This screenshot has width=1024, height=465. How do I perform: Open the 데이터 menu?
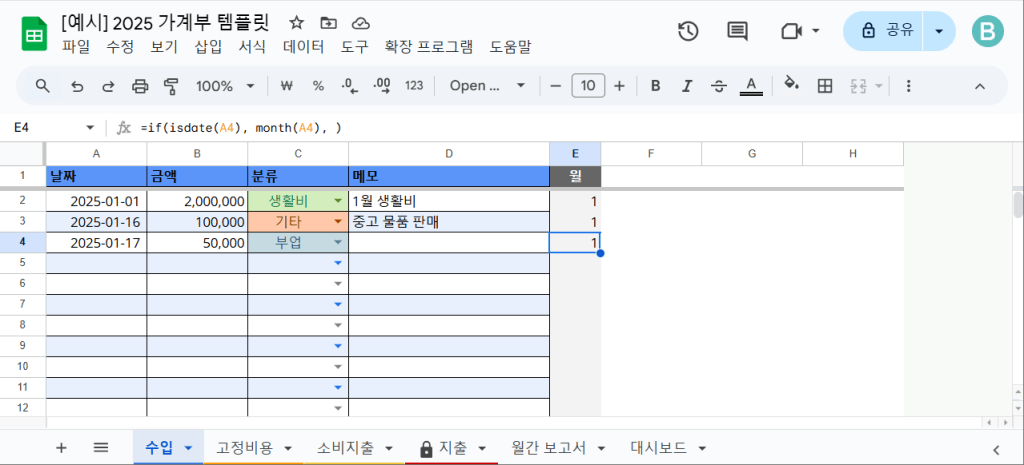click(303, 46)
